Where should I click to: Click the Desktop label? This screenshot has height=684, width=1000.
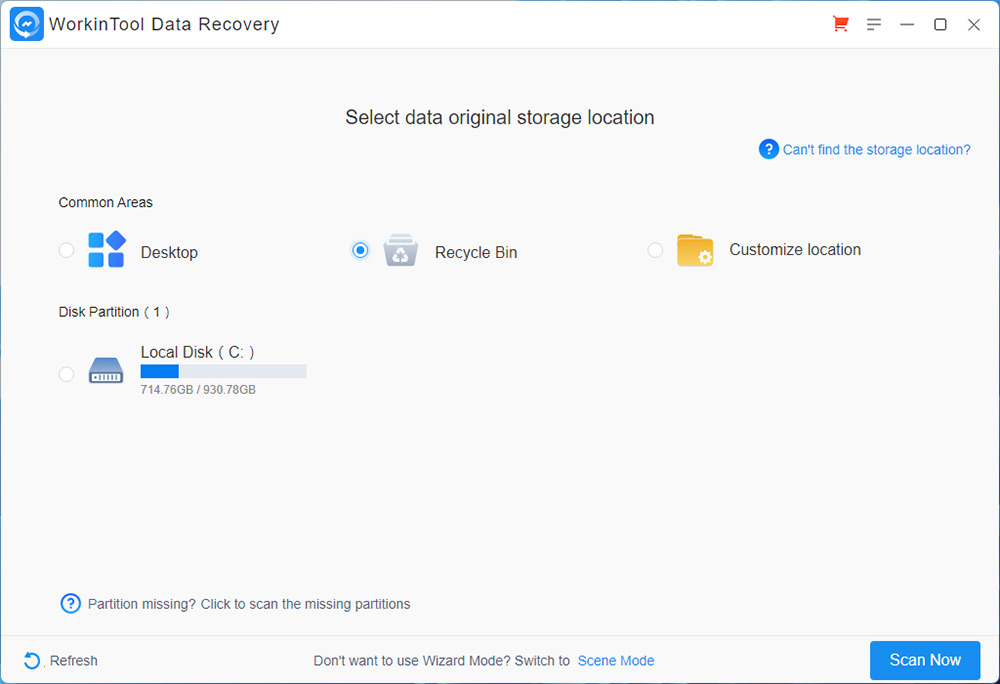(169, 252)
